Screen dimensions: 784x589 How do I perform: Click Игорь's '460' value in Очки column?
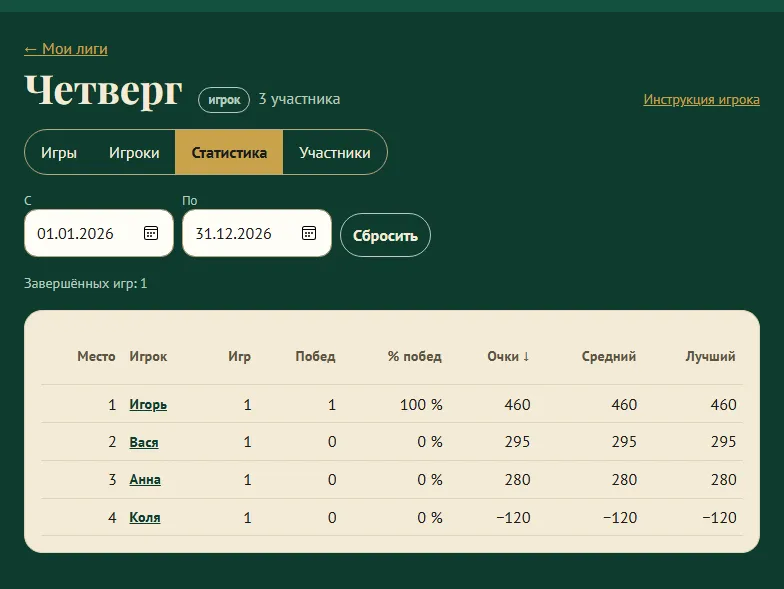point(518,404)
